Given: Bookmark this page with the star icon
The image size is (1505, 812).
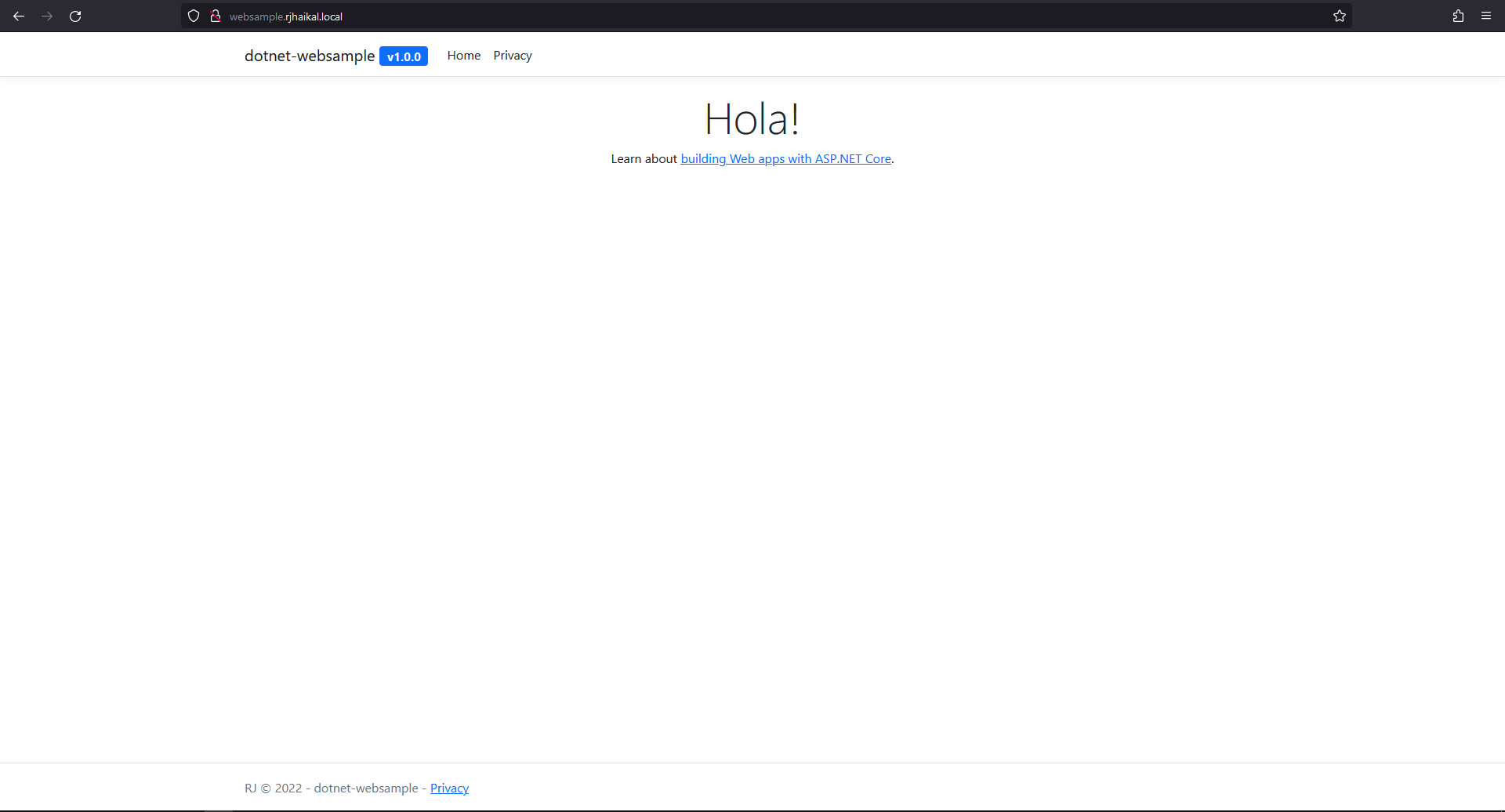Looking at the screenshot, I should click(x=1340, y=16).
